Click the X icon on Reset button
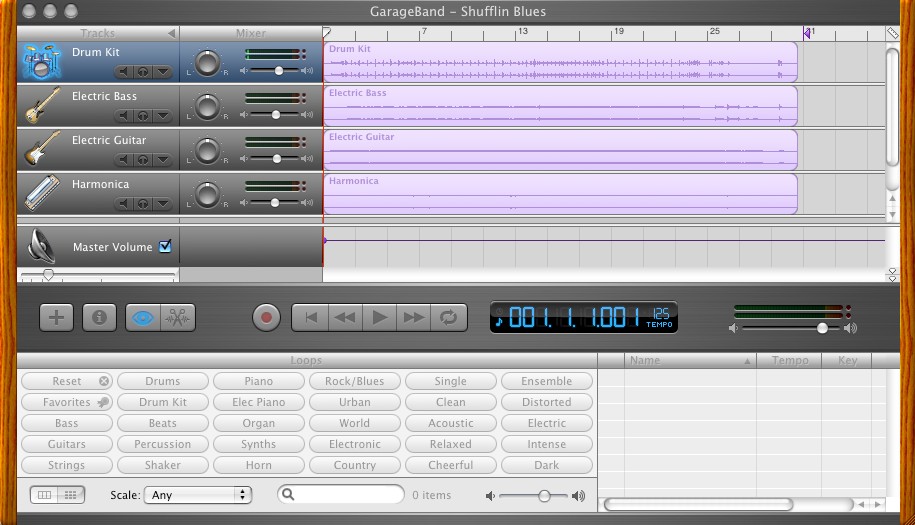Screen dimensions: 915x525 click(104, 381)
